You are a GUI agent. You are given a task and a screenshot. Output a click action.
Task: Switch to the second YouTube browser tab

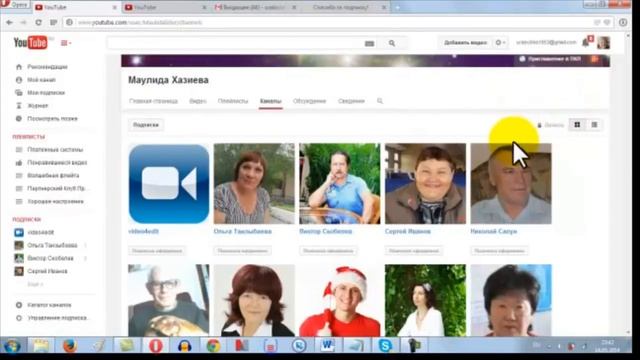coord(165,7)
